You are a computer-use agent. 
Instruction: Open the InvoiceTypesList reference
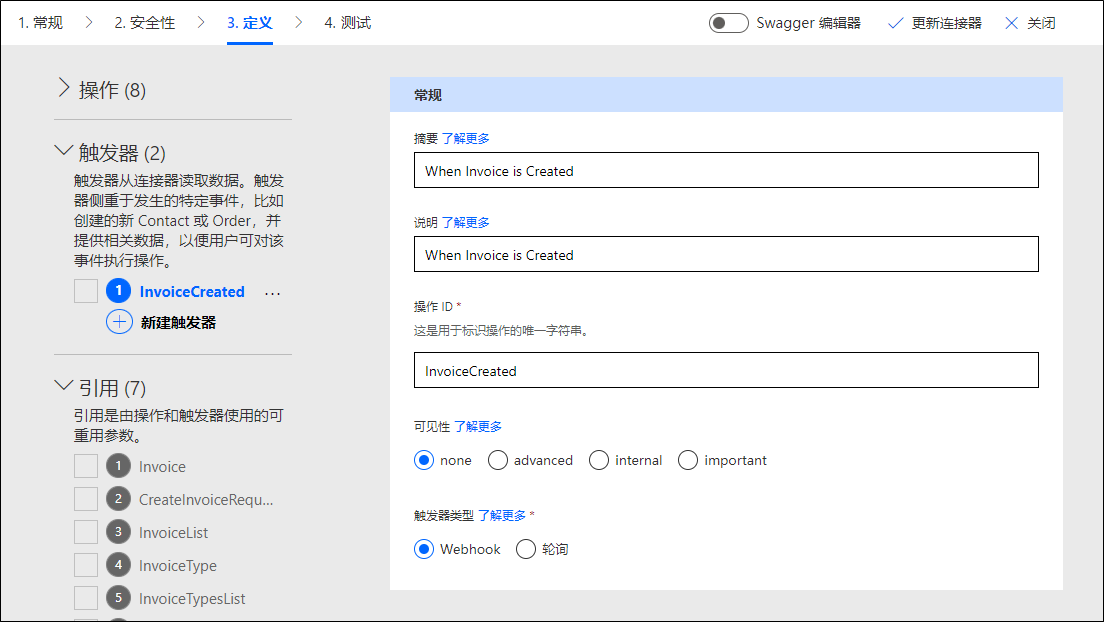(x=192, y=599)
